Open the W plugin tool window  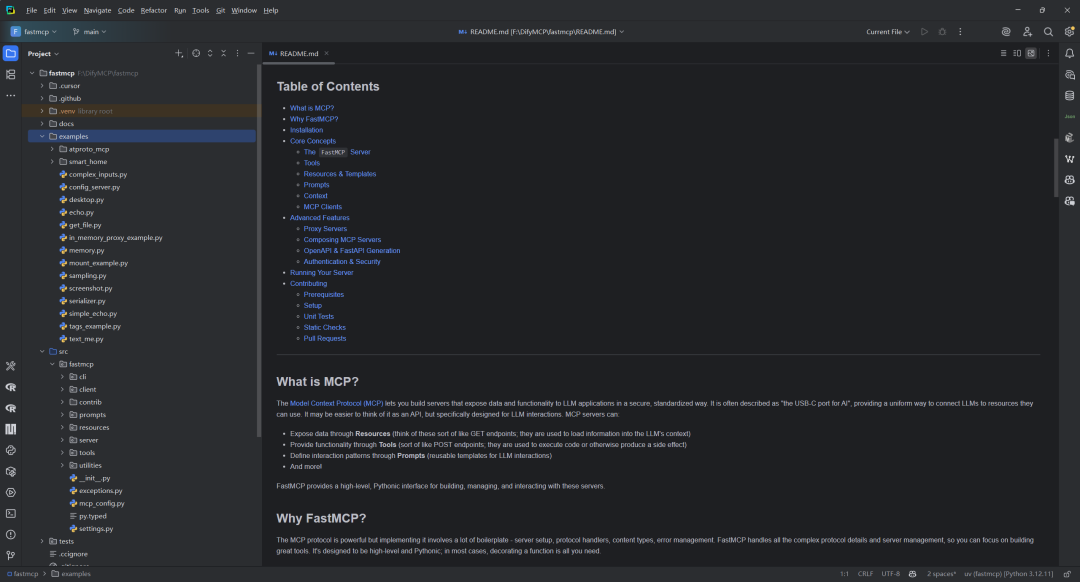pyautogui.click(x=1069, y=159)
